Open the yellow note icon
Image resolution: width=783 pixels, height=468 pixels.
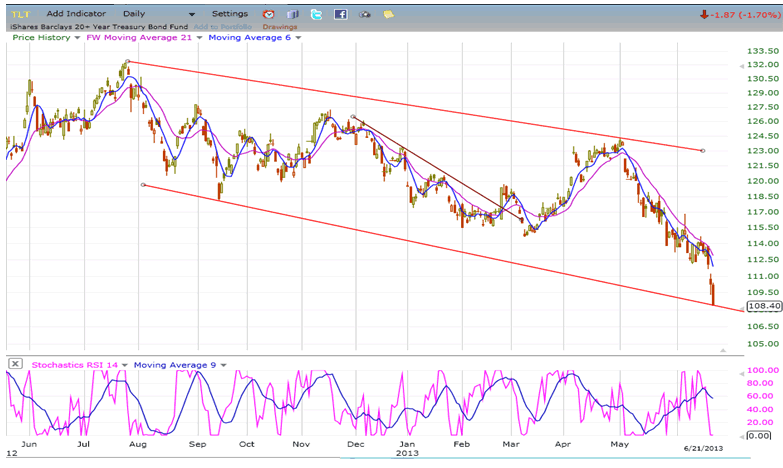[389, 14]
